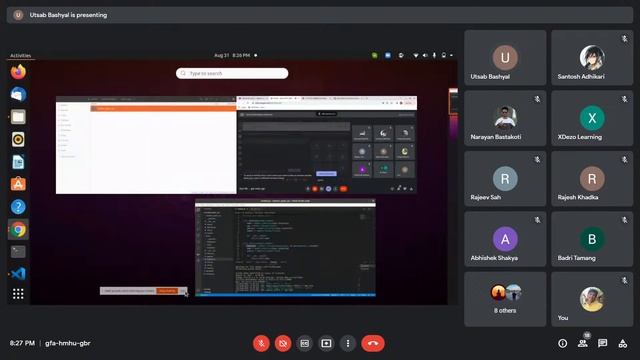Screen dimensions: 640x360
Task: Open Ubuntu Software from the dock
Action: pyautogui.click(x=18, y=184)
